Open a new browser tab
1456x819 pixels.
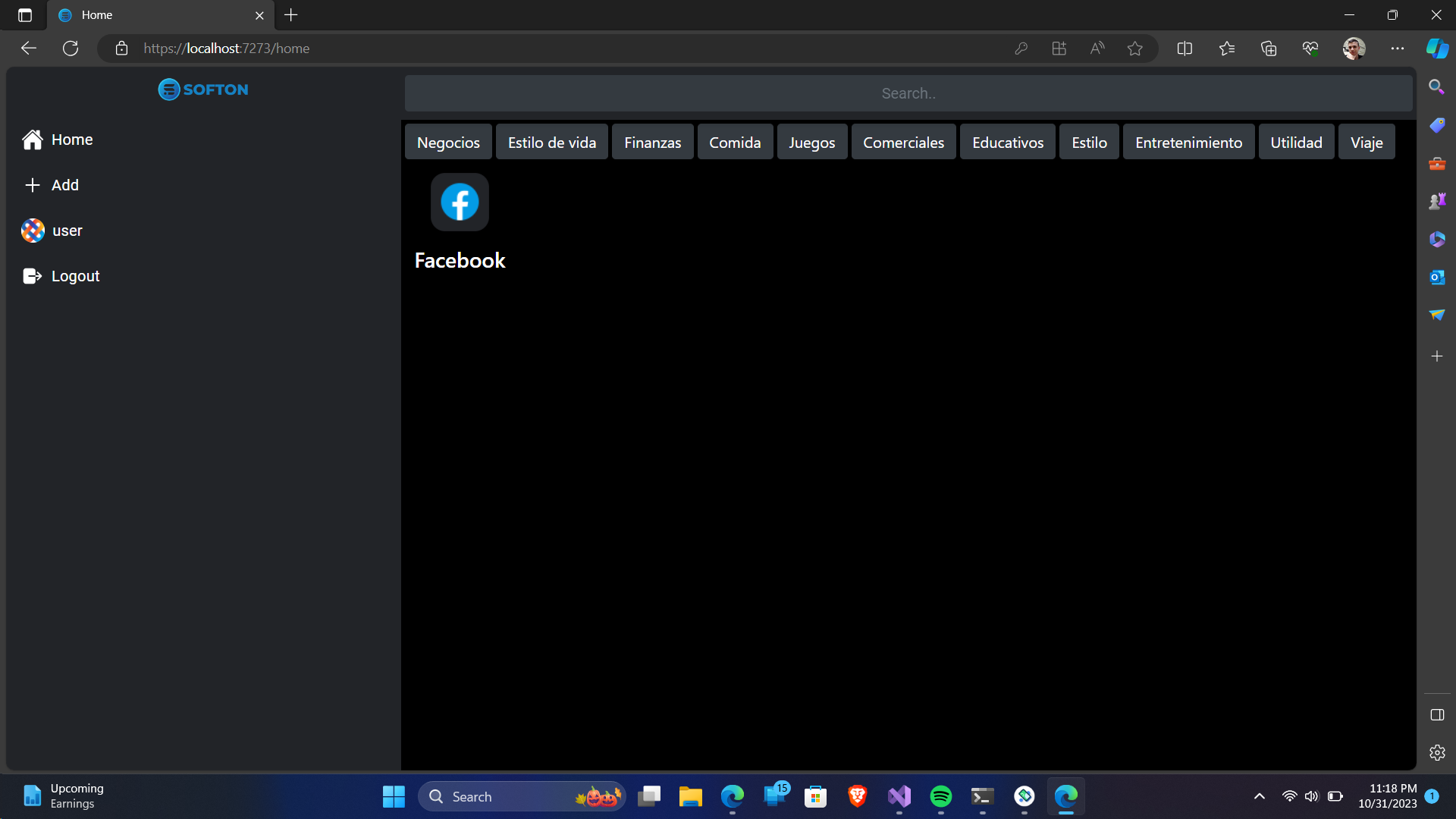[x=291, y=15]
